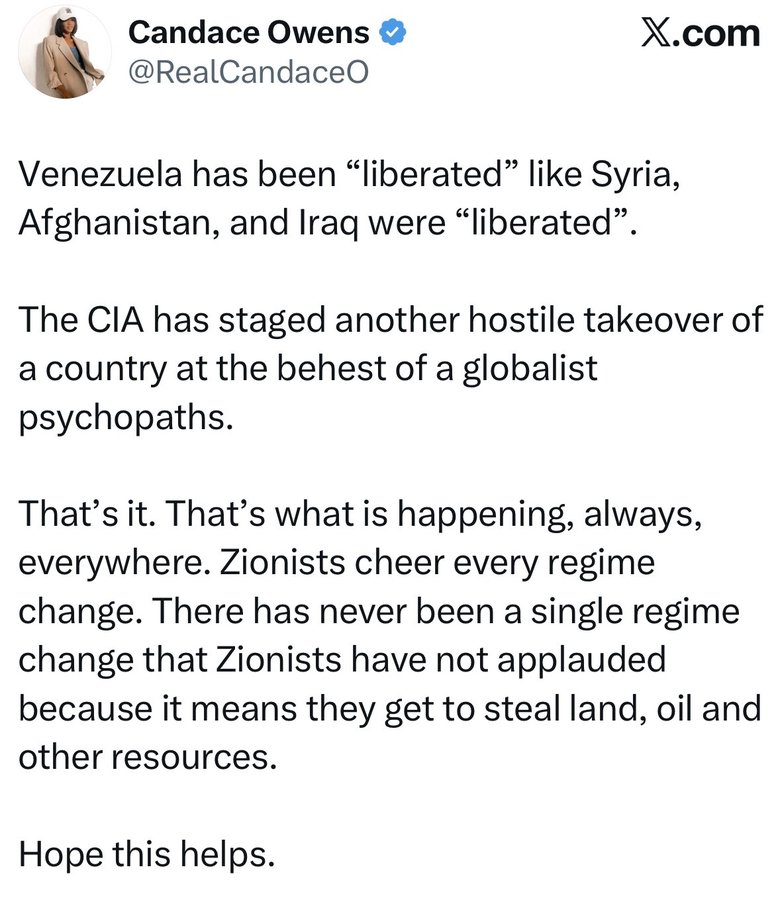Click the phrase "other resources"
Screen dimensions: 780x900
(144, 757)
